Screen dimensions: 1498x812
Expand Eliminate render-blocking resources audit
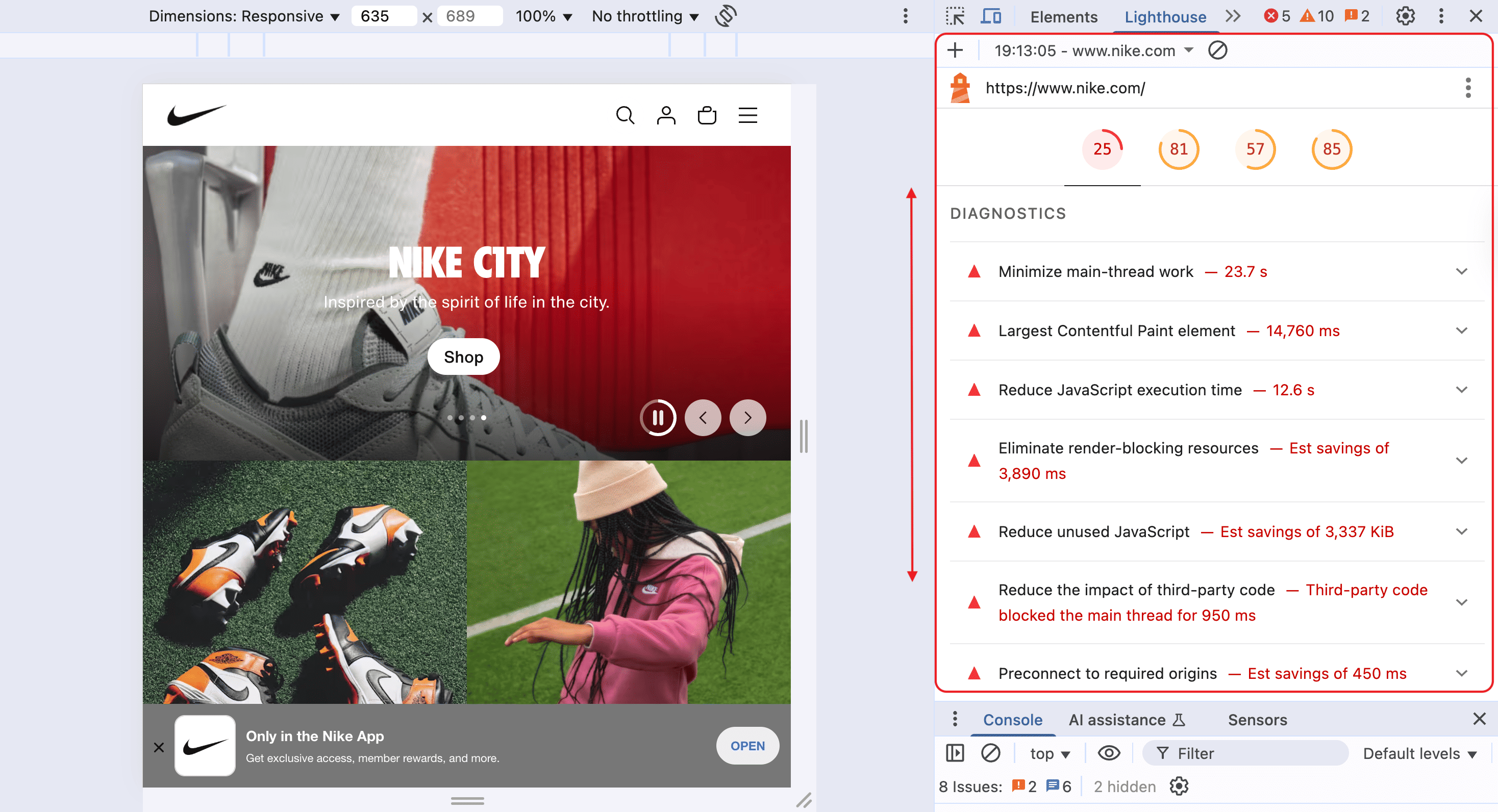[x=1216, y=461]
